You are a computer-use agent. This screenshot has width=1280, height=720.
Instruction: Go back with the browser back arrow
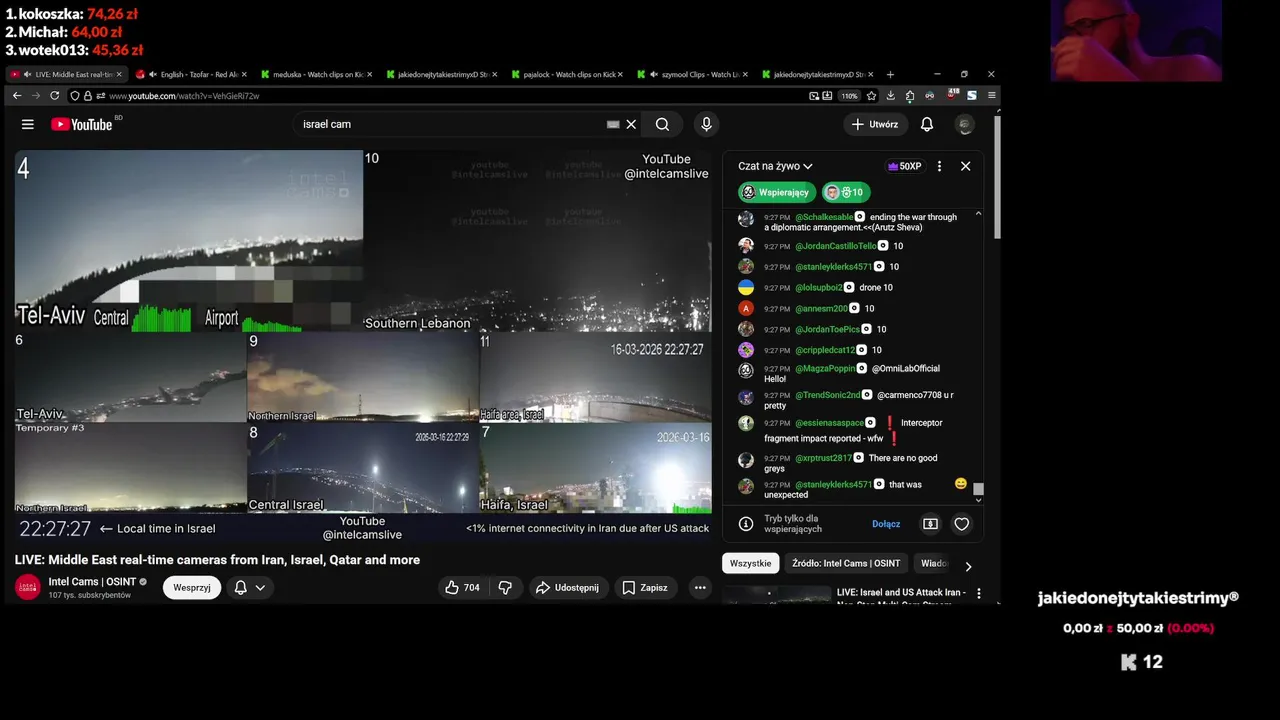pos(17,96)
